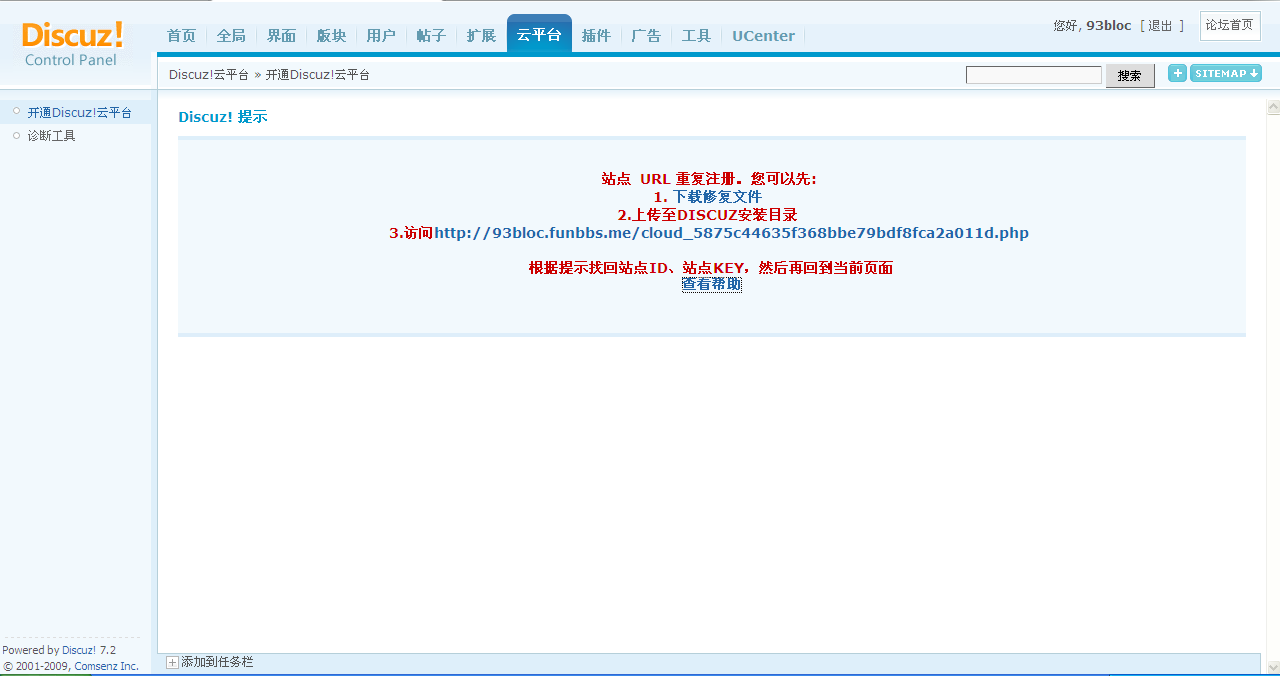This screenshot has width=1280, height=676.
Task: Click the Discuz! 提示 heading
Action: click(x=223, y=117)
